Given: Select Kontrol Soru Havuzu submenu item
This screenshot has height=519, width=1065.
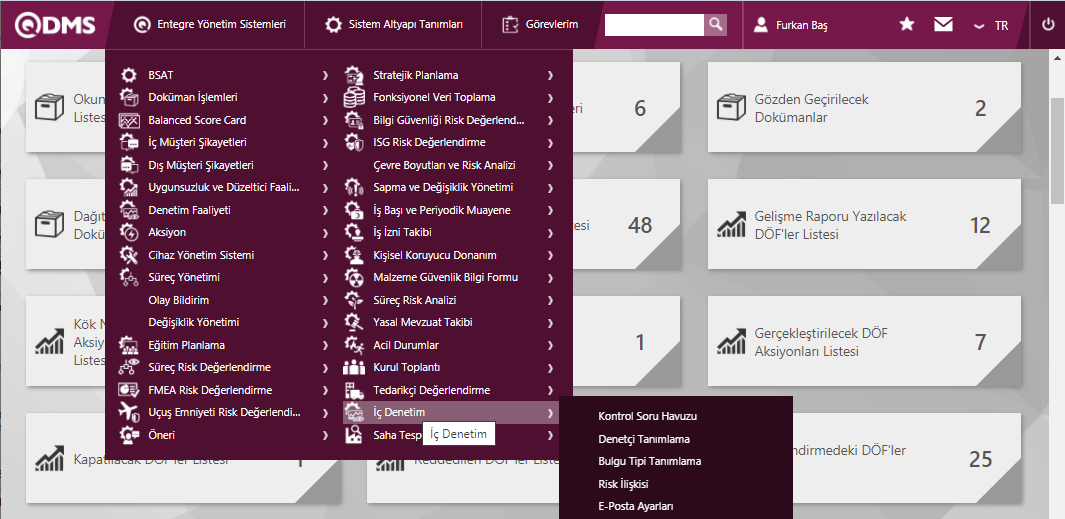Looking at the screenshot, I should coord(647,416).
